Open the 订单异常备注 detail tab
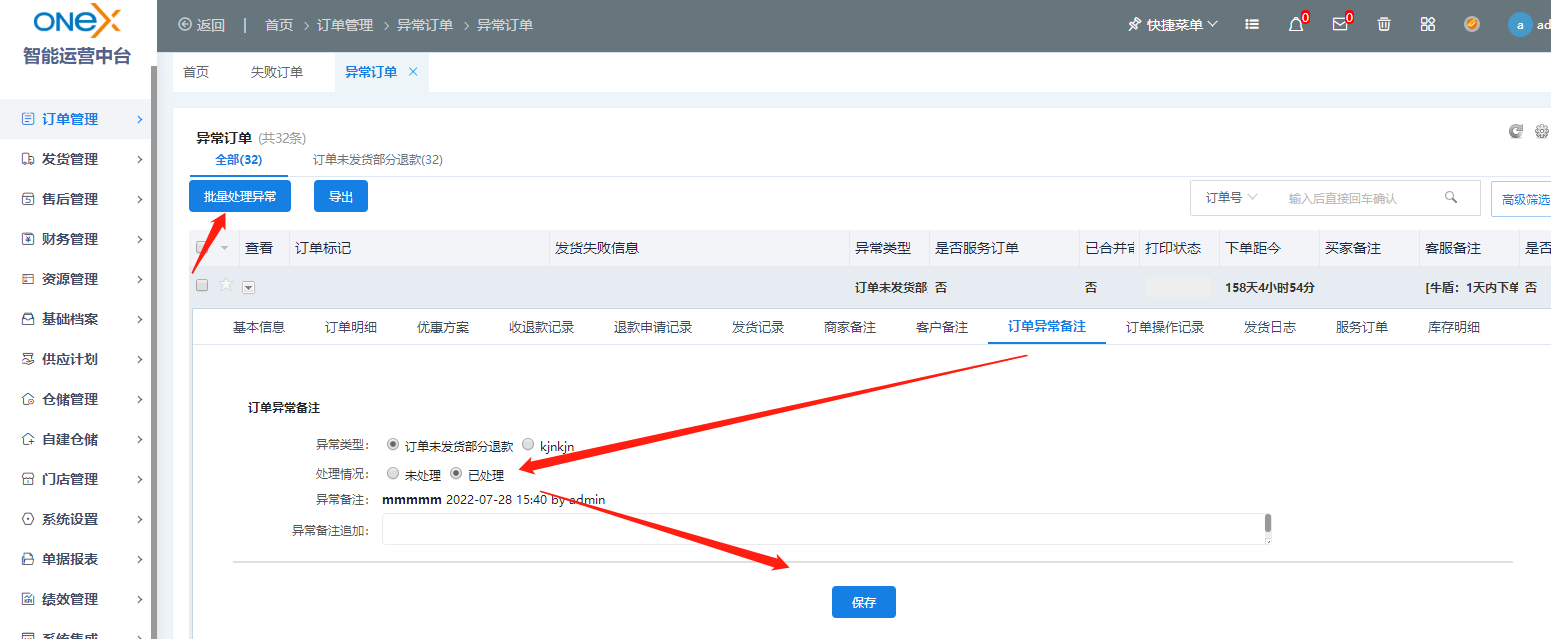Viewport: 1551px width, 639px height. pyautogui.click(x=1047, y=326)
